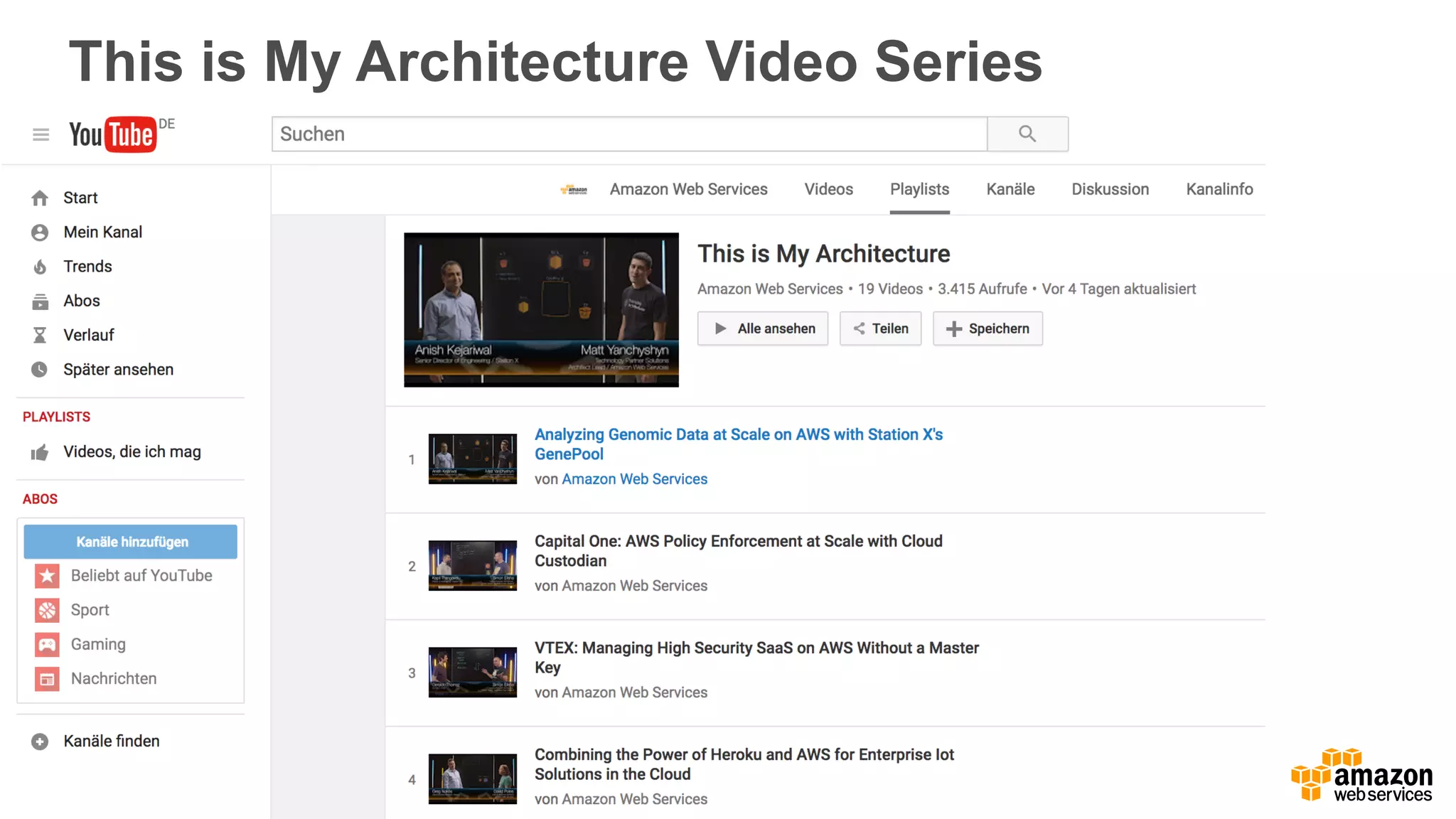Open the Capital One Cloud Custodian video
1456x819 pixels.
pos(738,551)
